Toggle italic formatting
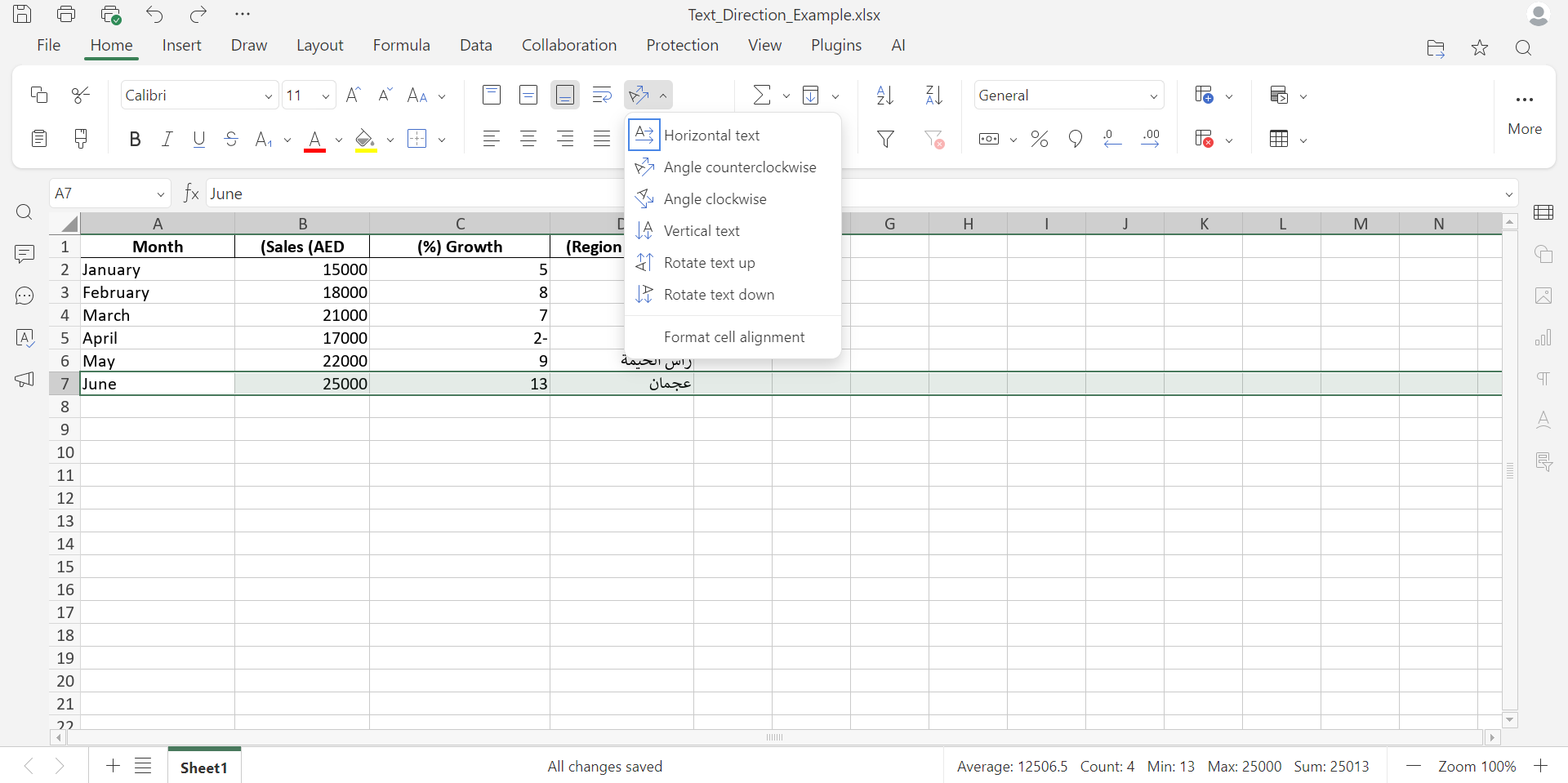The image size is (1568, 783). coord(167,139)
